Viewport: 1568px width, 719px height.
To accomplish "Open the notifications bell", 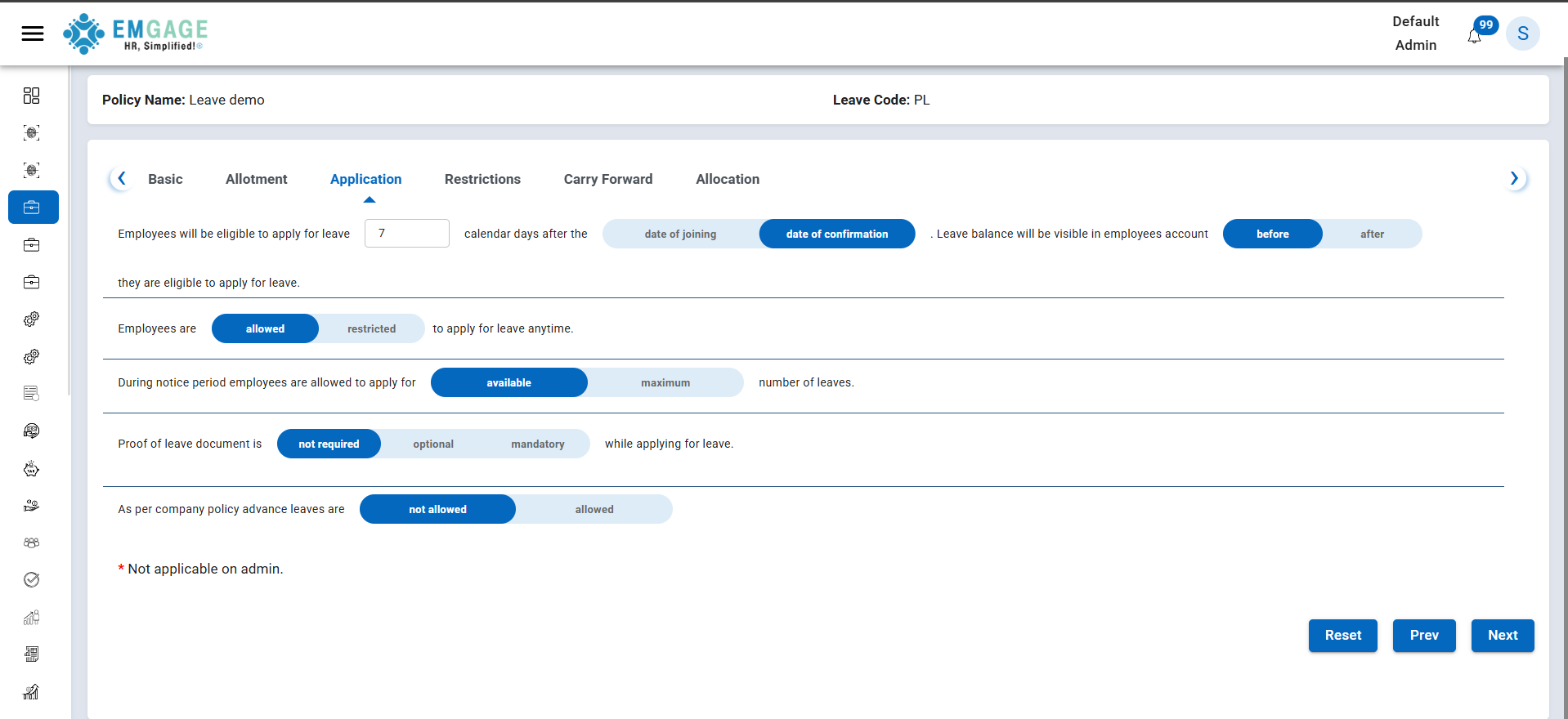I will point(1474,37).
